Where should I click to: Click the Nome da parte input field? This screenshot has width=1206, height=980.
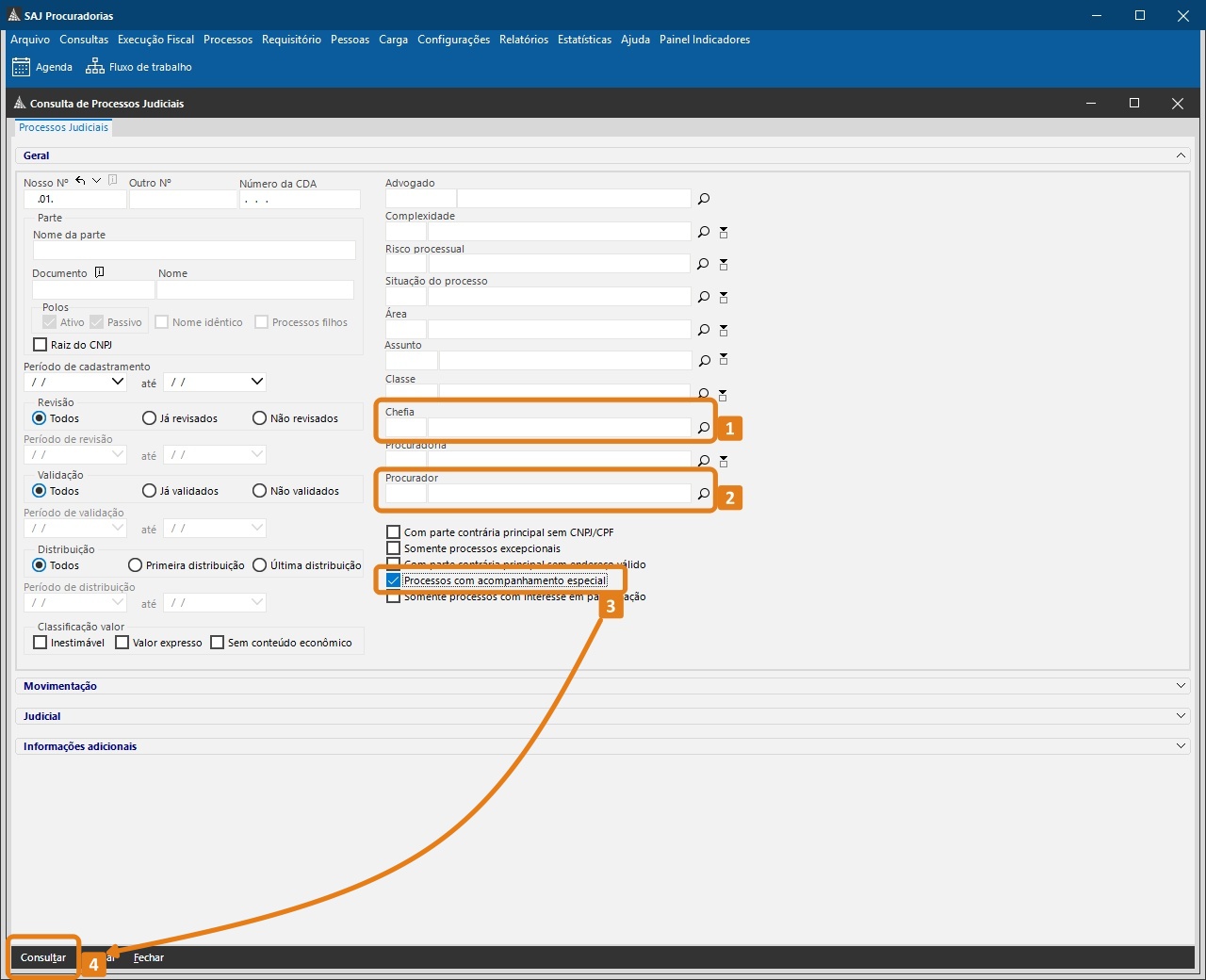pos(194,251)
